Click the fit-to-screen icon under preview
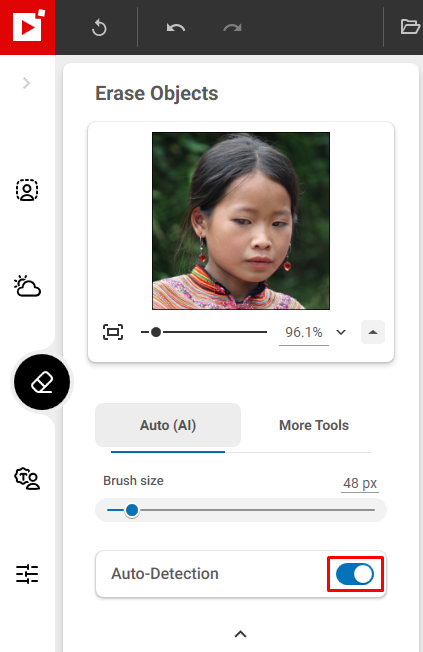The height and width of the screenshot is (652, 423). 113,332
